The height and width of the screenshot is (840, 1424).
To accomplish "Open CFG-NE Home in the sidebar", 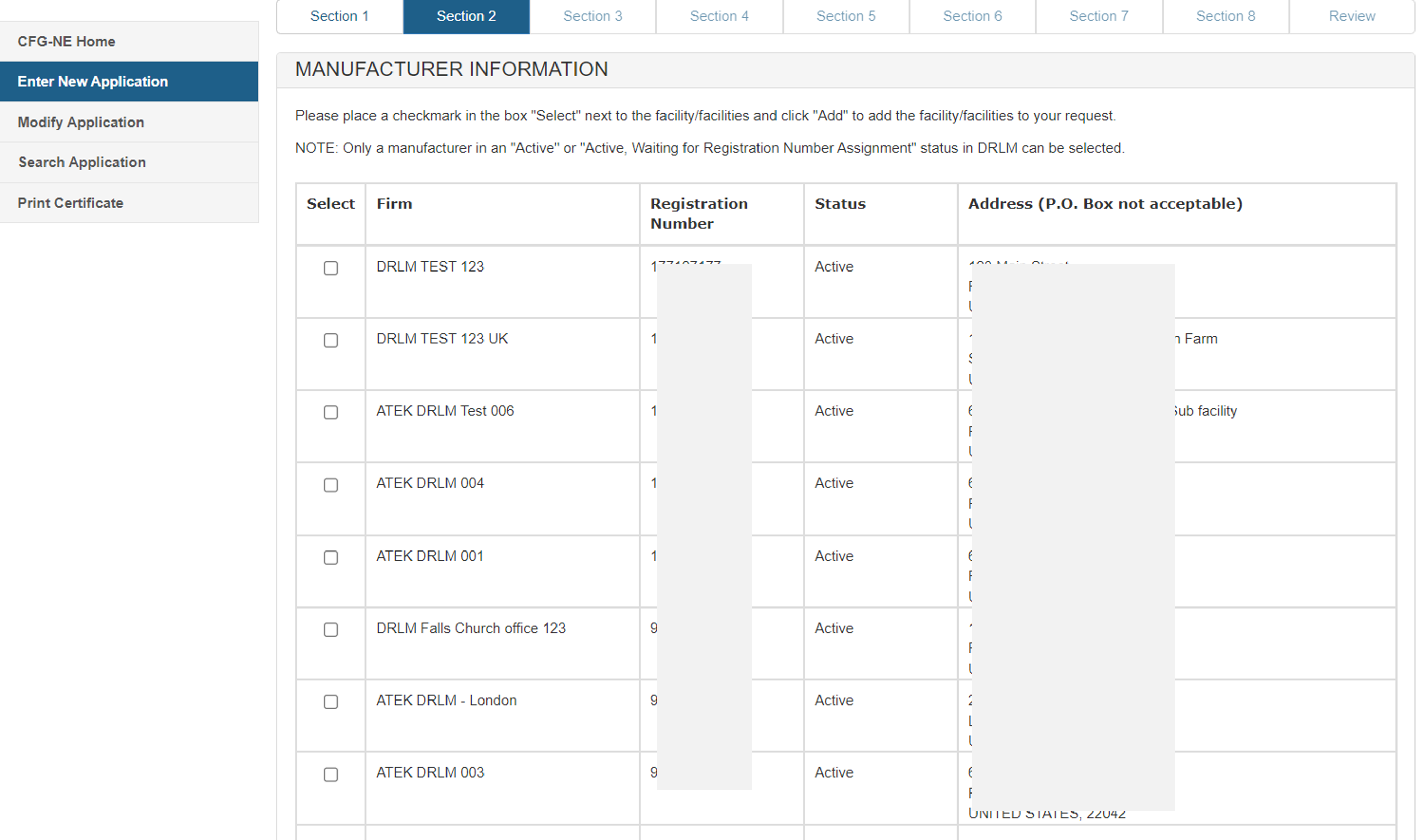I will click(66, 41).
